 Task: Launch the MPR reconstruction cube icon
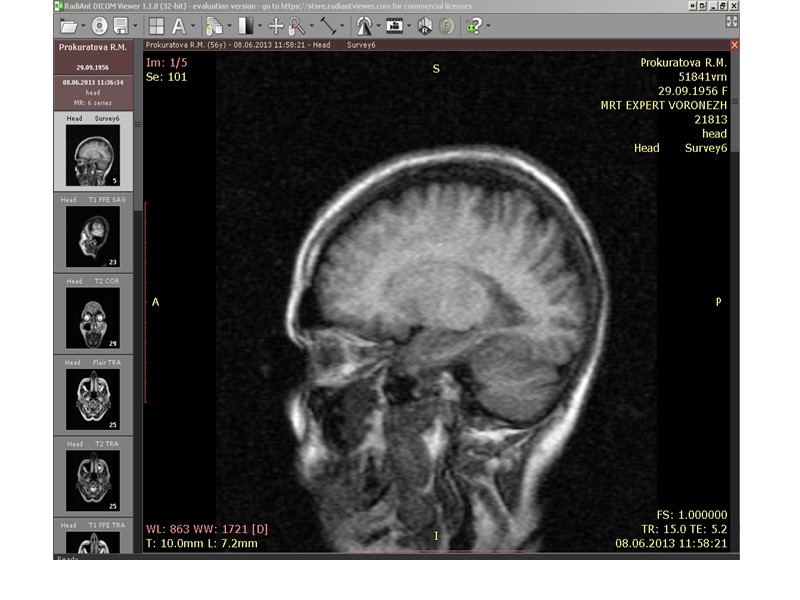tap(425, 26)
